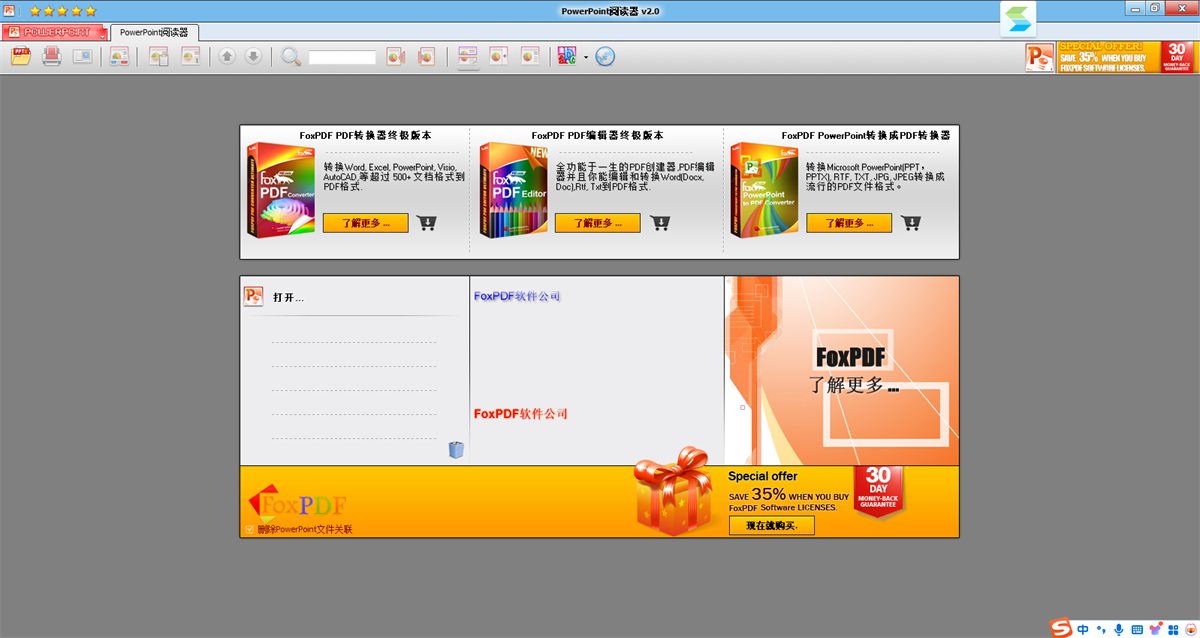This screenshot has width=1200, height=638.
Task: Click the blue globe website icon
Action: (x=605, y=56)
